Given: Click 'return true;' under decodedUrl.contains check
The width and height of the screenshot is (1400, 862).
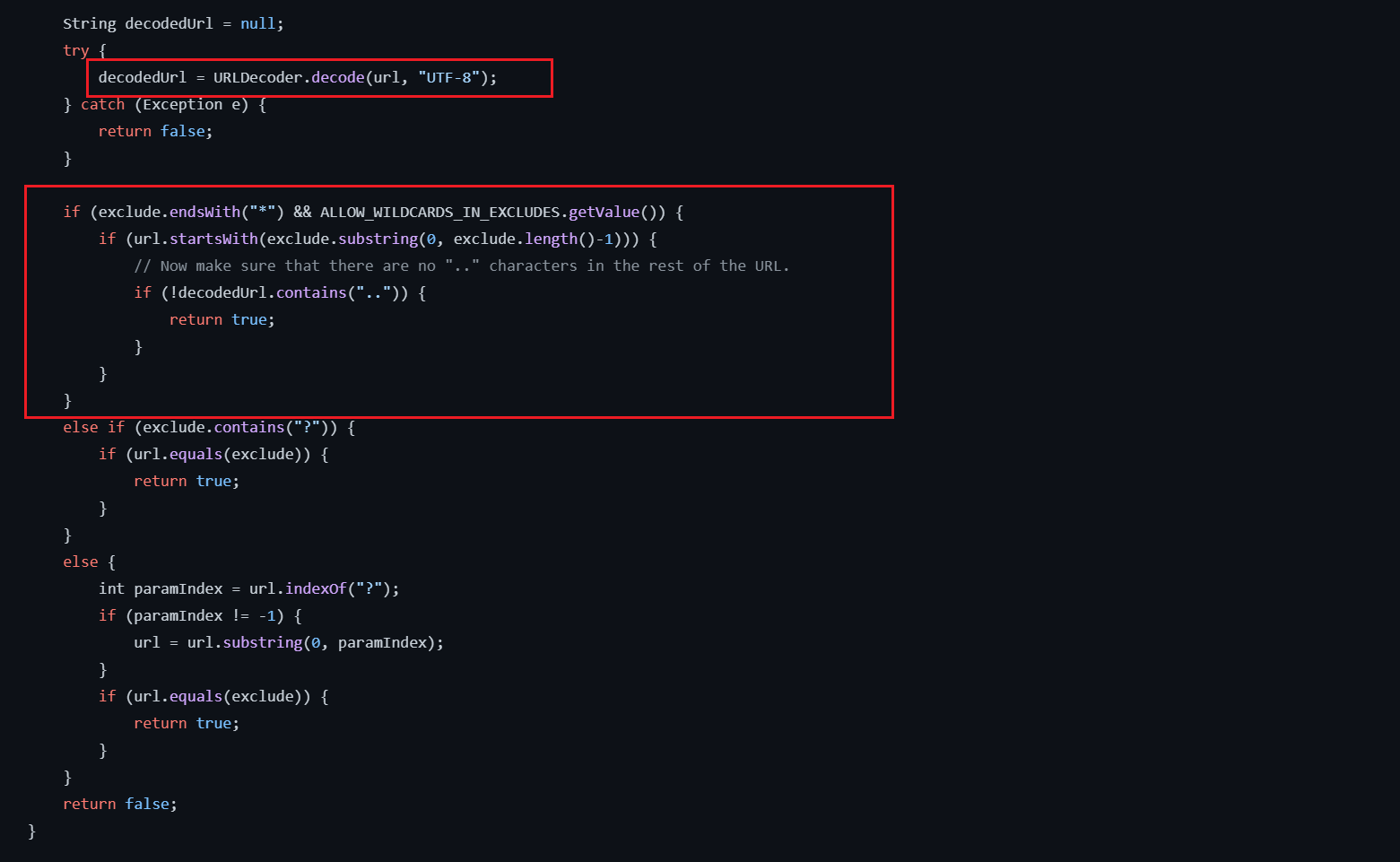Looking at the screenshot, I should tap(222, 319).
